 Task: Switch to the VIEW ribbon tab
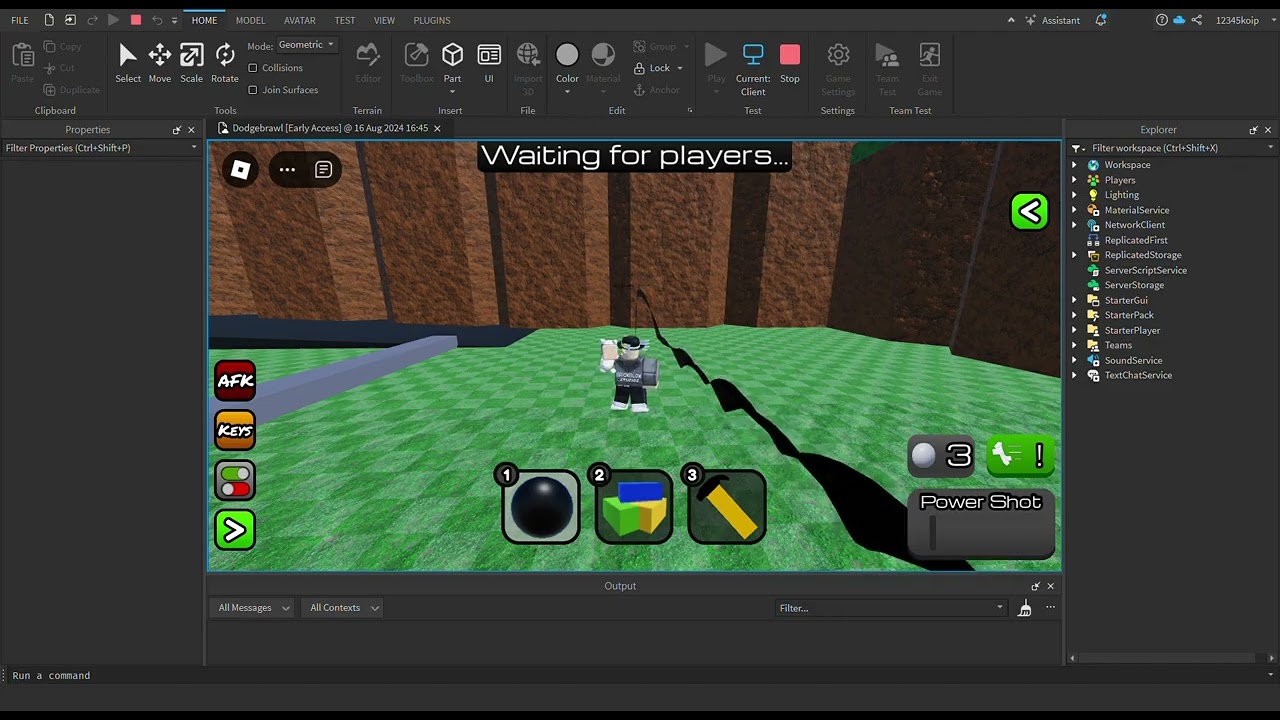click(x=384, y=20)
